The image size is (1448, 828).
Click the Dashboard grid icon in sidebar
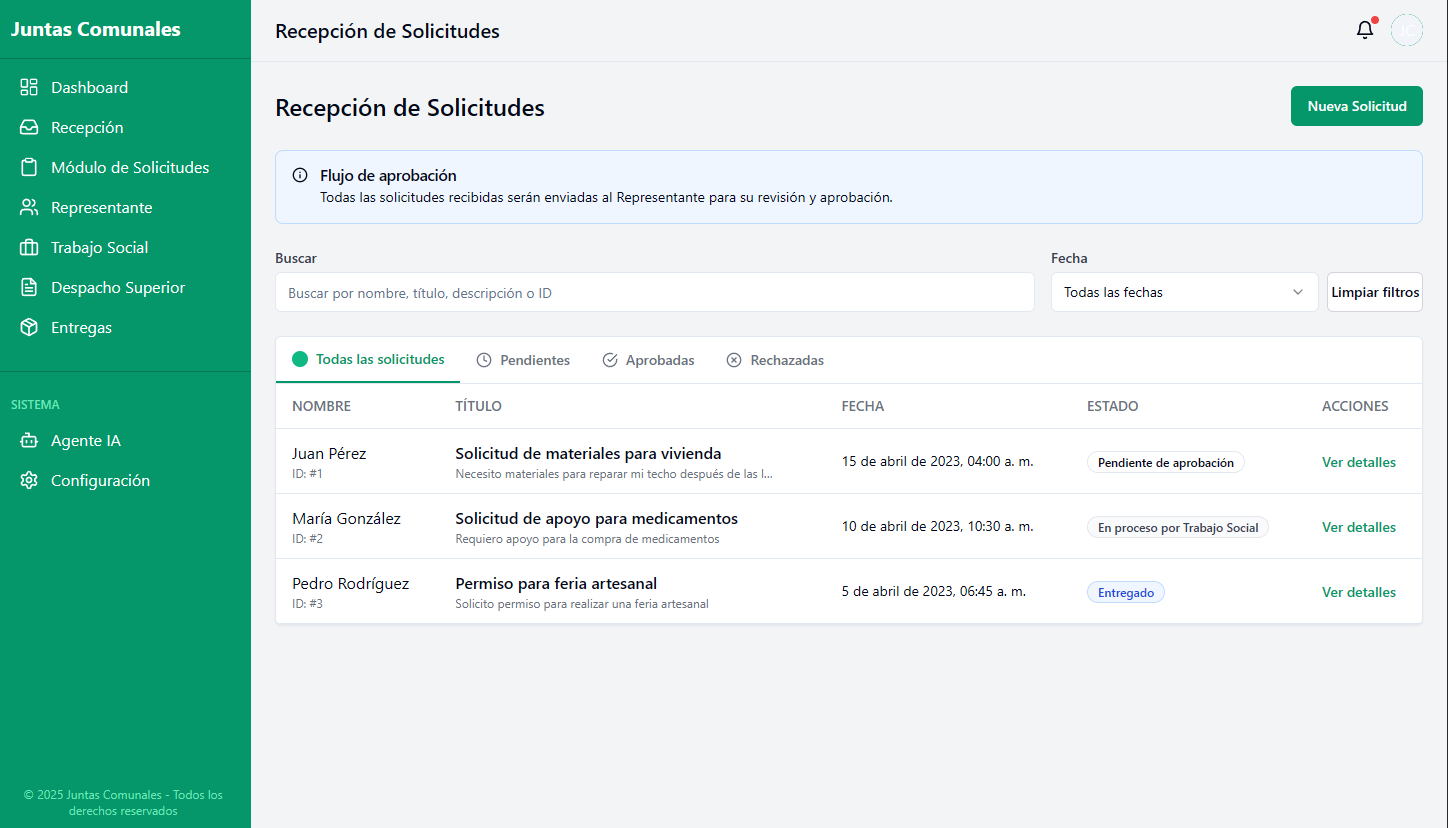point(29,87)
